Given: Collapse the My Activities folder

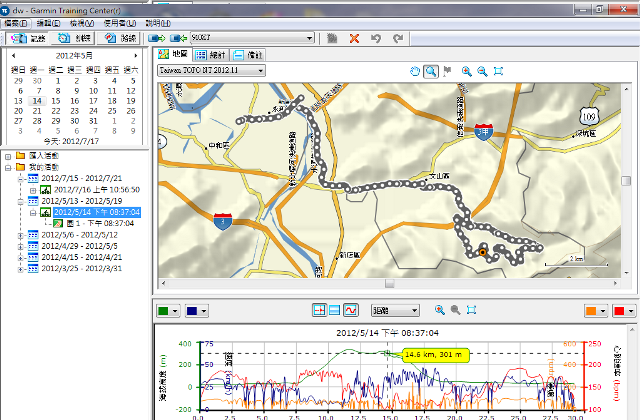Looking at the screenshot, I should tap(8, 167).
